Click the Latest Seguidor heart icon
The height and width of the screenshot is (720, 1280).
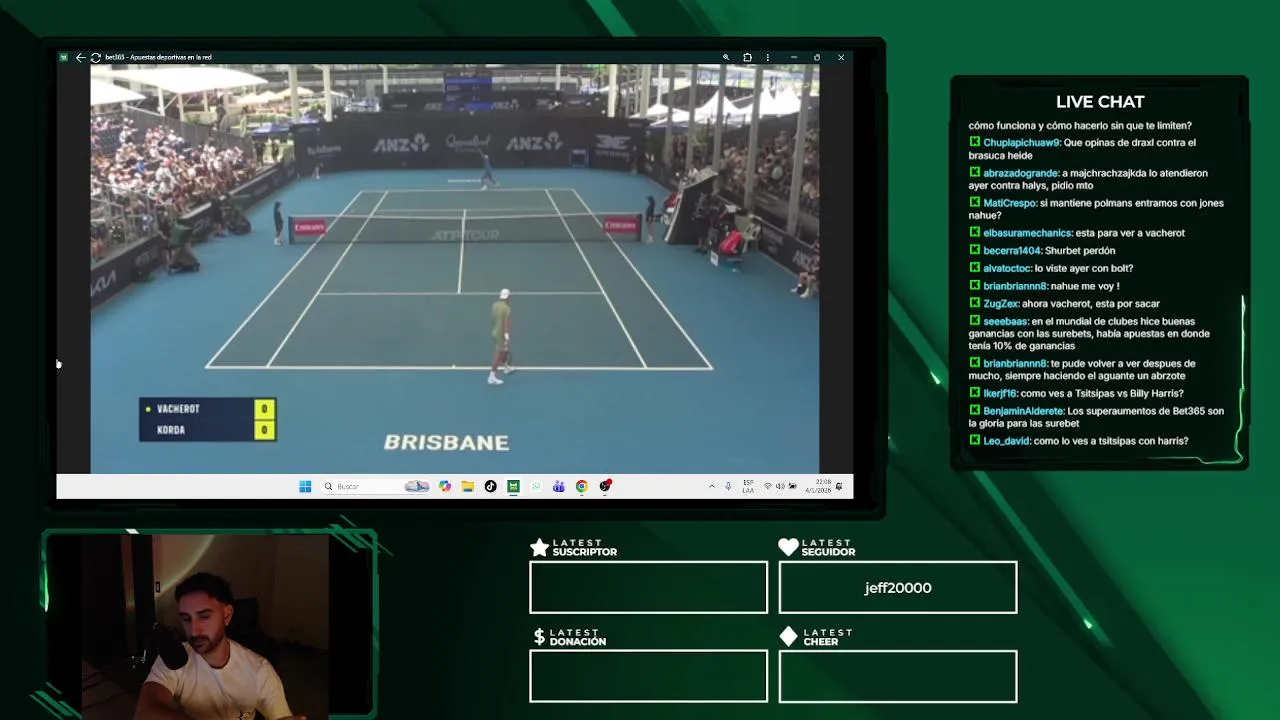[788, 547]
